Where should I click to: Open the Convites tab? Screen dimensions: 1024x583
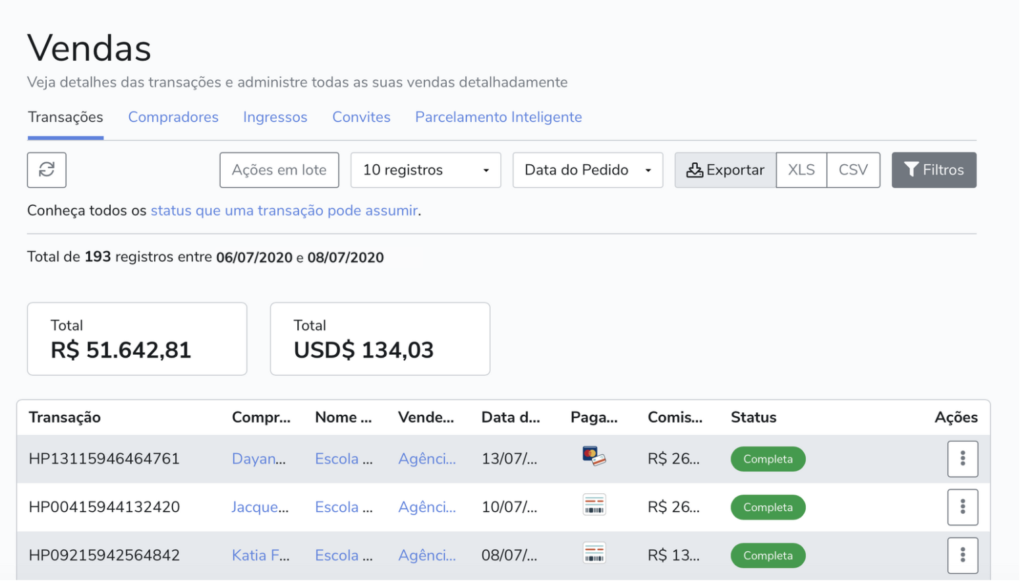(361, 117)
